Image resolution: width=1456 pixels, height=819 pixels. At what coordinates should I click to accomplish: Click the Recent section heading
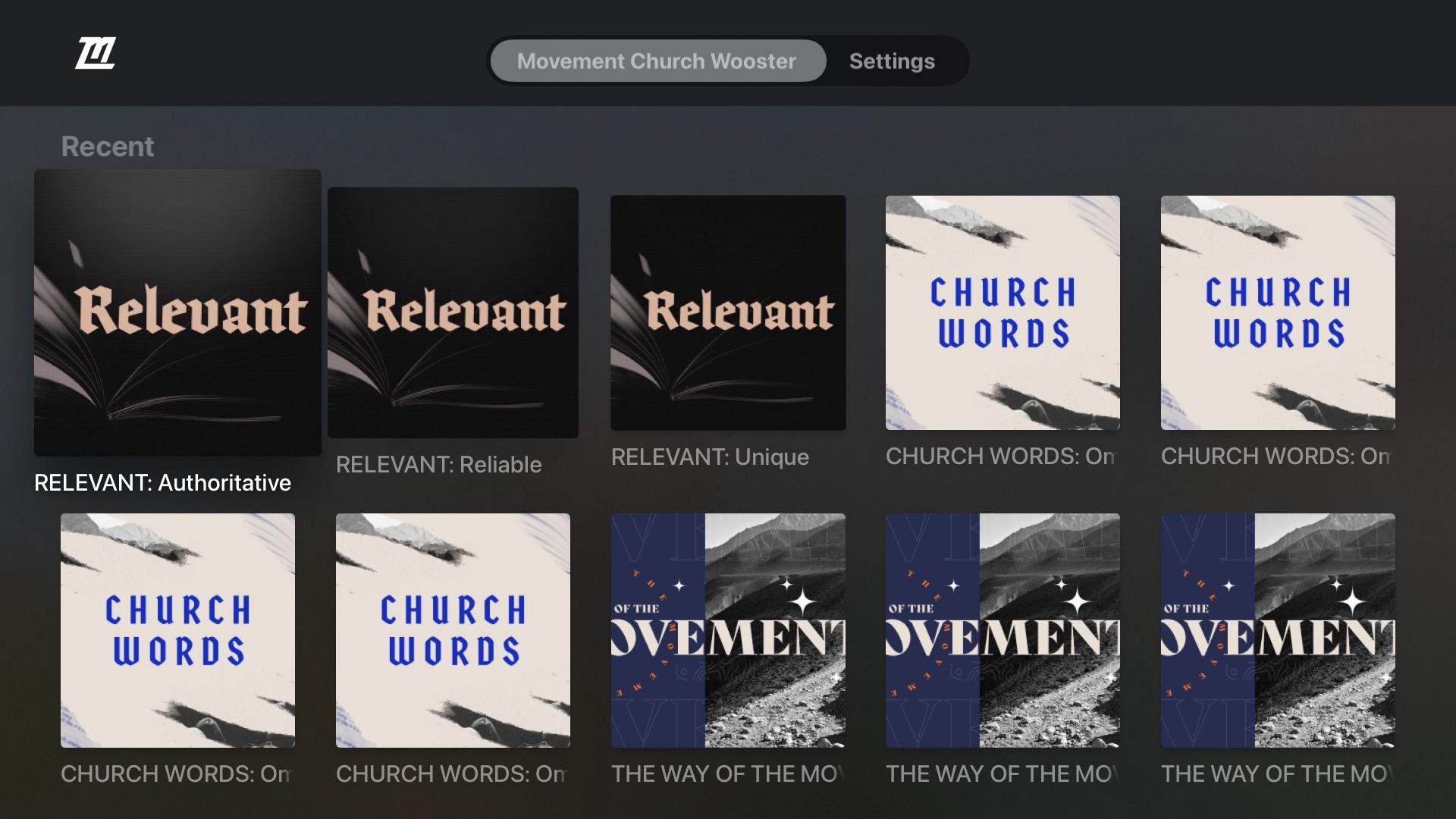pyautogui.click(x=107, y=146)
